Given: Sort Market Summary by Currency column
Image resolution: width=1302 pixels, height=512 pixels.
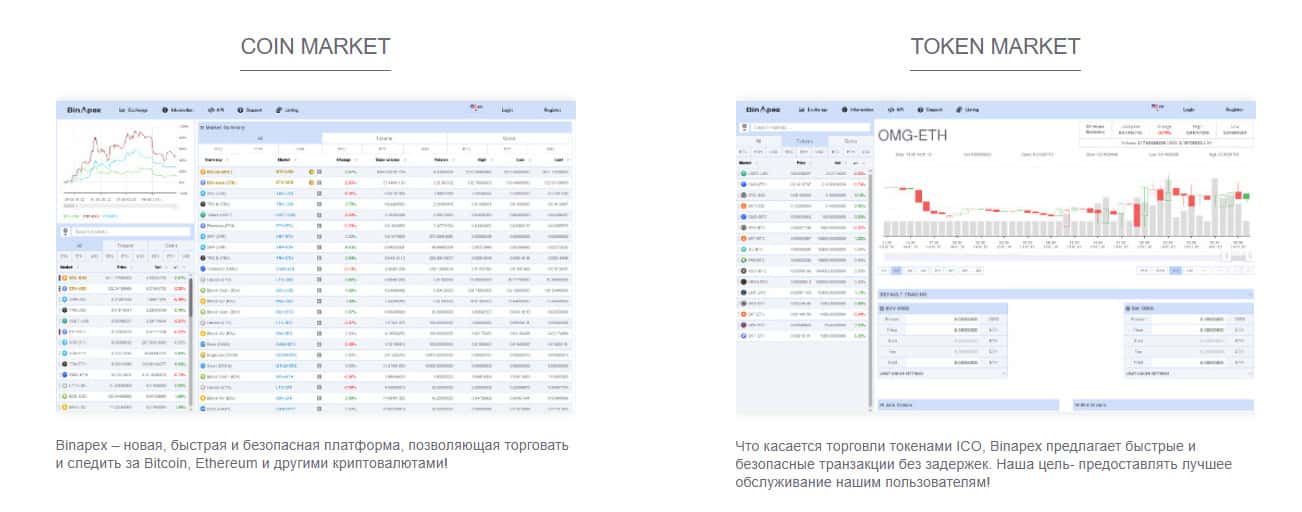Looking at the screenshot, I should coord(214,160).
